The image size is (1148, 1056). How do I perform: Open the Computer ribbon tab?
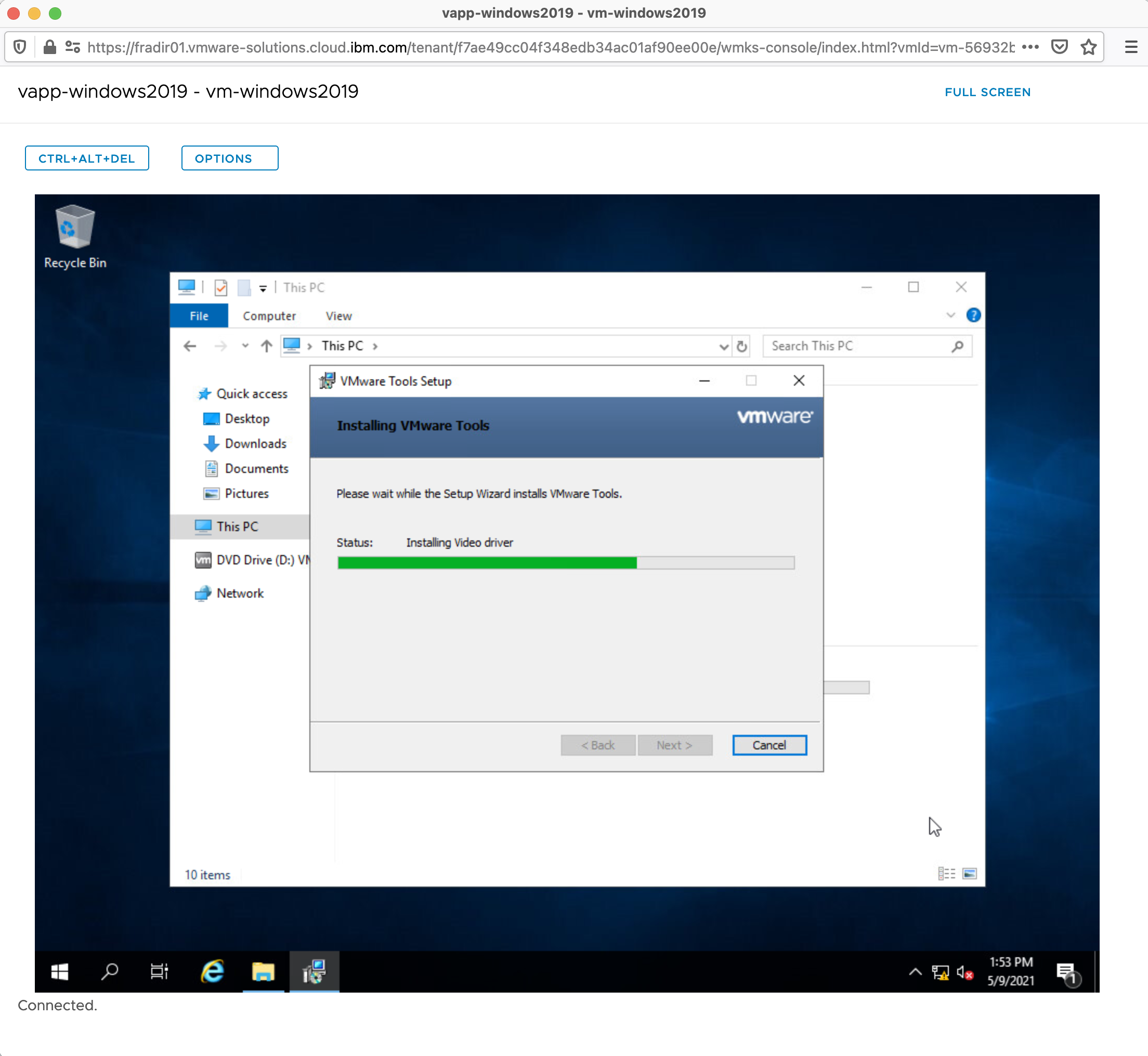point(269,316)
